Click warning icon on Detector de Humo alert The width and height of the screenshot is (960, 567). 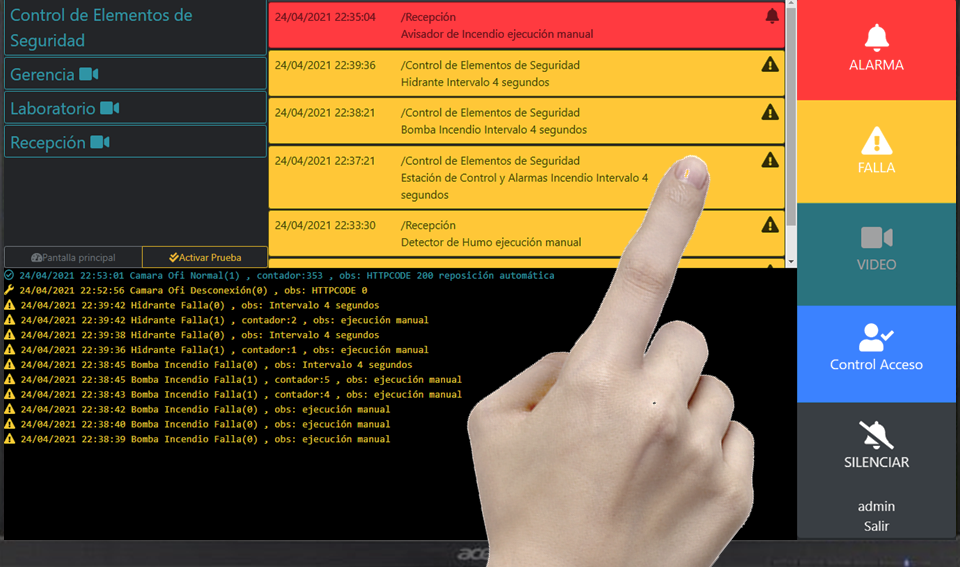[x=770, y=225]
